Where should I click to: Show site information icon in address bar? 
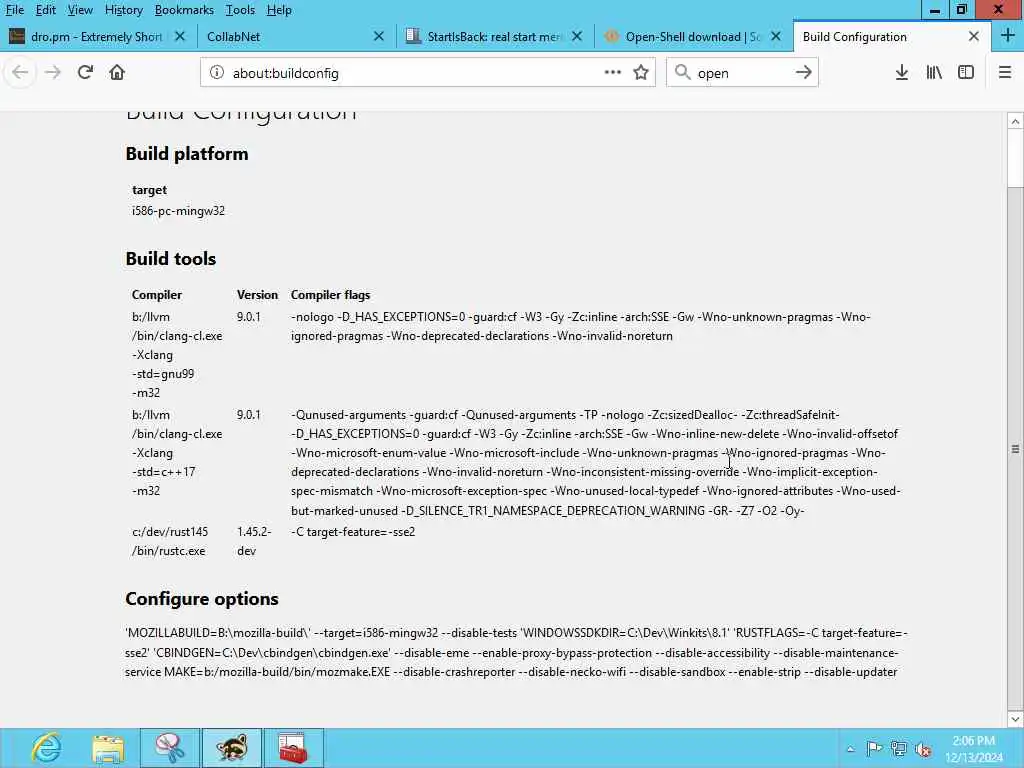click(217, 72)
